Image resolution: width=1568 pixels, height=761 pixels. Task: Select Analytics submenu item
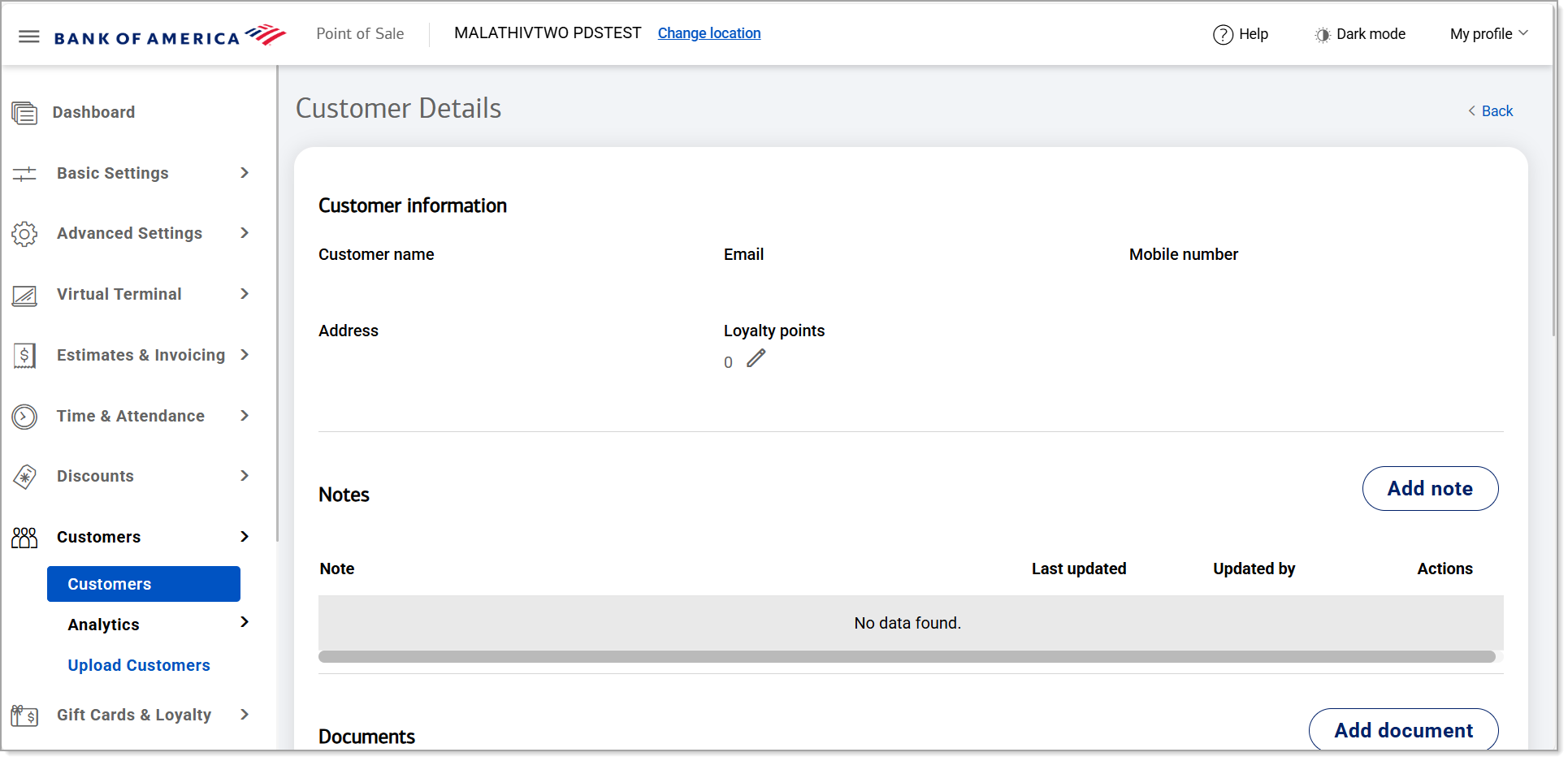click(x=103, y=625)
